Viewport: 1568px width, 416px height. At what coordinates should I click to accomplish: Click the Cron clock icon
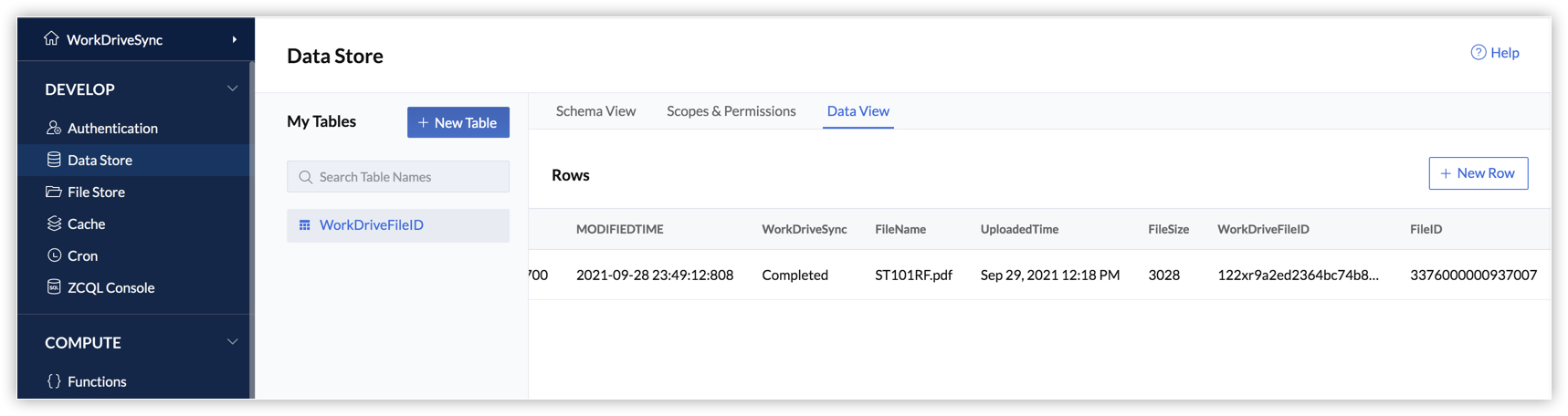tap(54, 255)
